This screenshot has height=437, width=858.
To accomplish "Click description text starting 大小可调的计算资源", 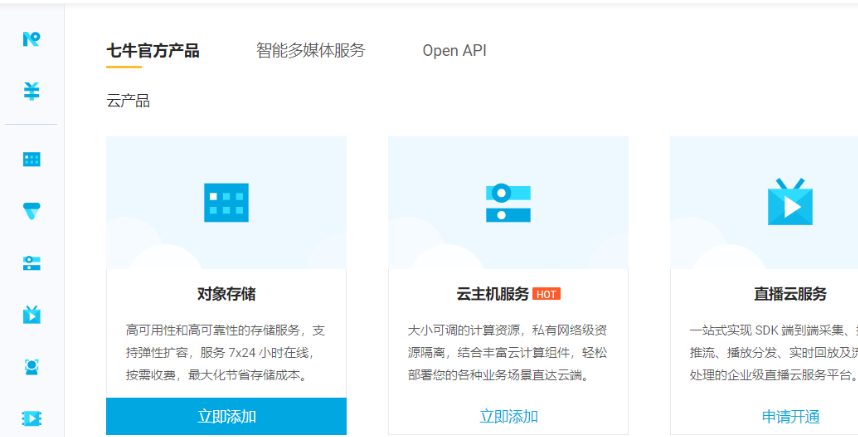I will tap(507, 353).
